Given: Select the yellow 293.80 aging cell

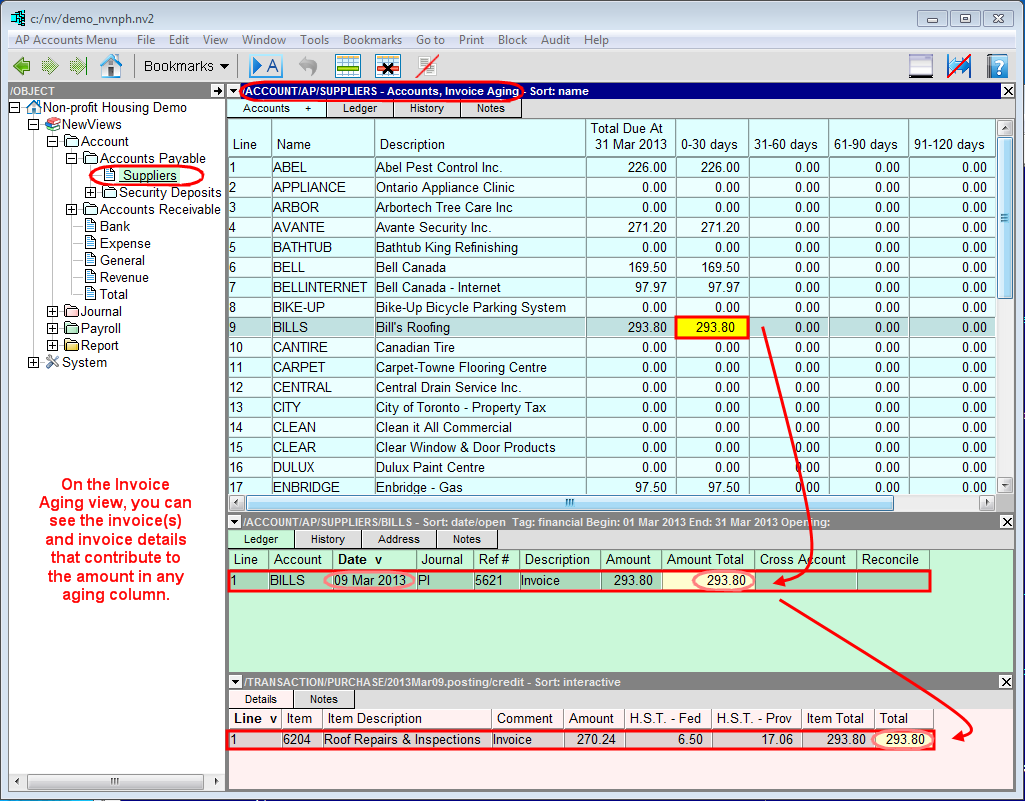Looking at the screenshot, I should tap(712, 328).
